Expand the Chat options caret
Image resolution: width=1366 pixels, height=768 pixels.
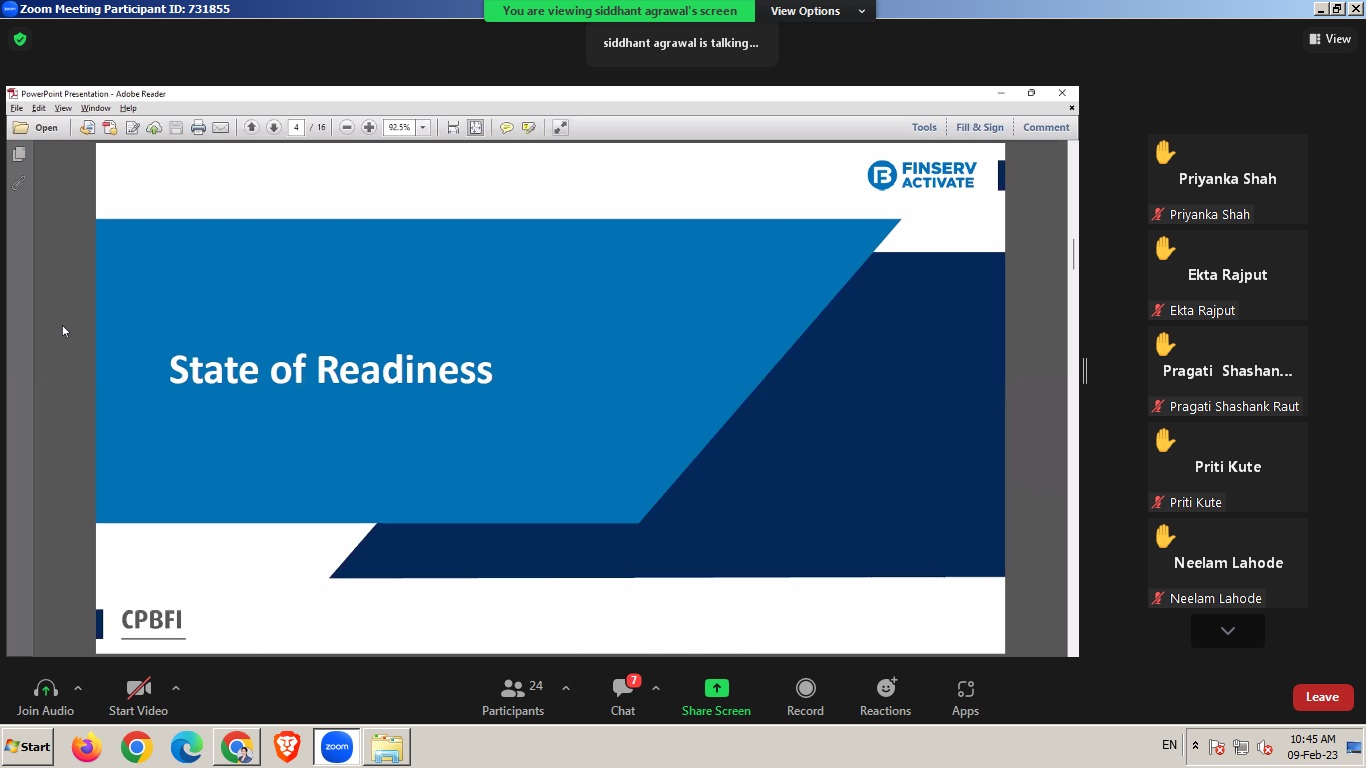656,688
